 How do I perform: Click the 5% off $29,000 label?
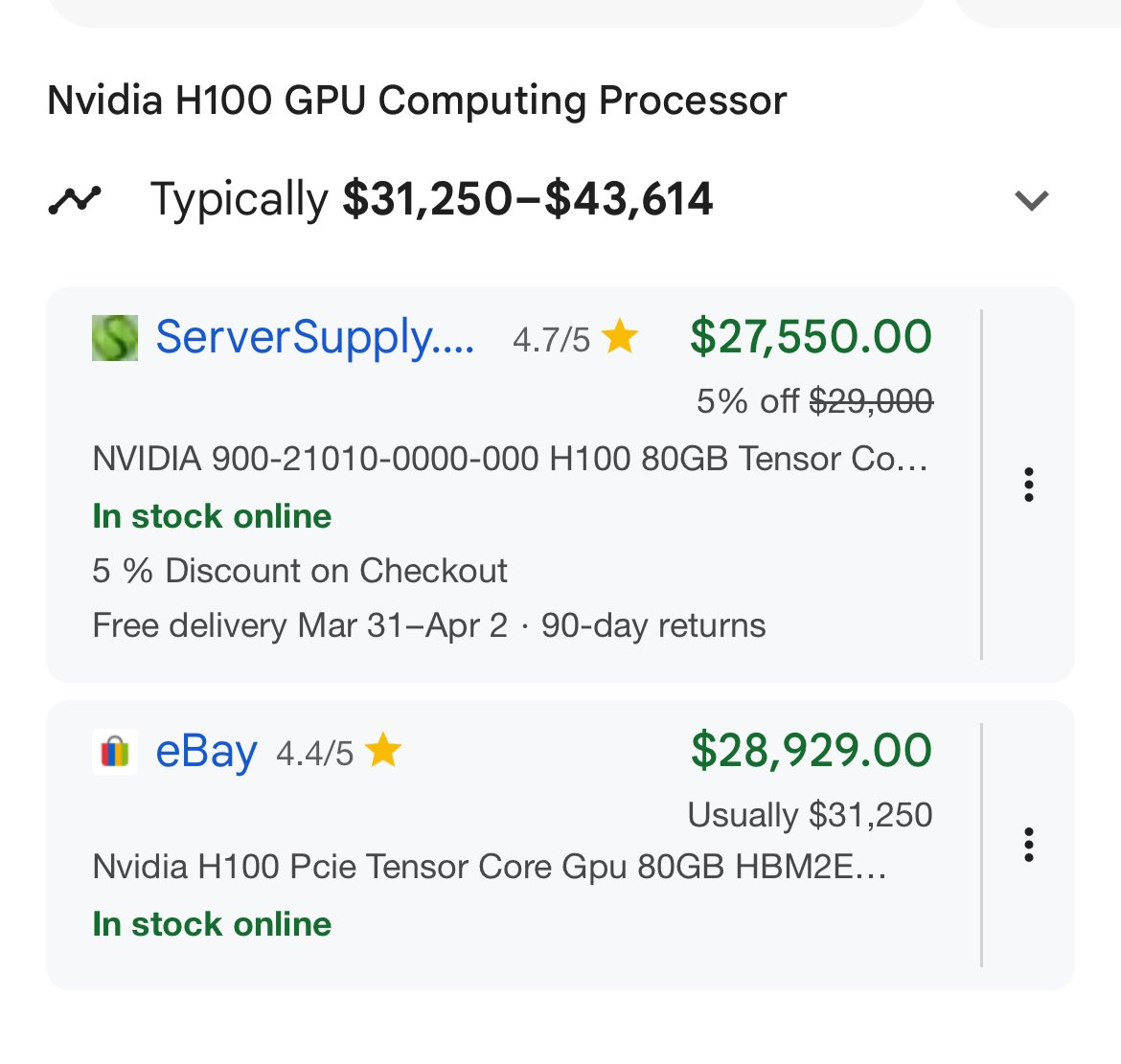[x=813, y=401]
